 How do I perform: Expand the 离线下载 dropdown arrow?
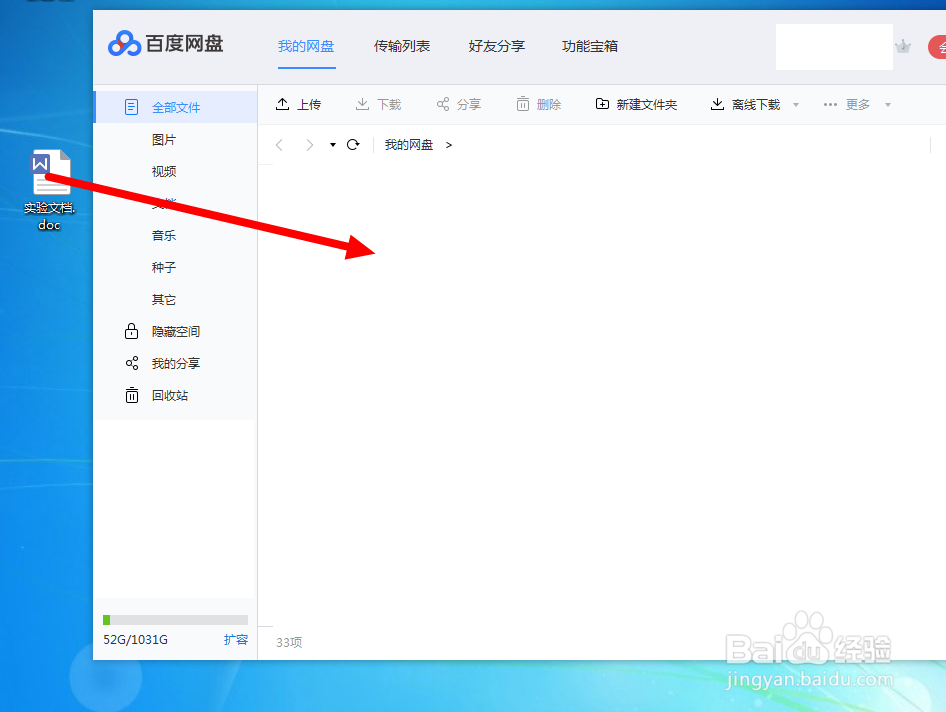click(x=796, y=105)
